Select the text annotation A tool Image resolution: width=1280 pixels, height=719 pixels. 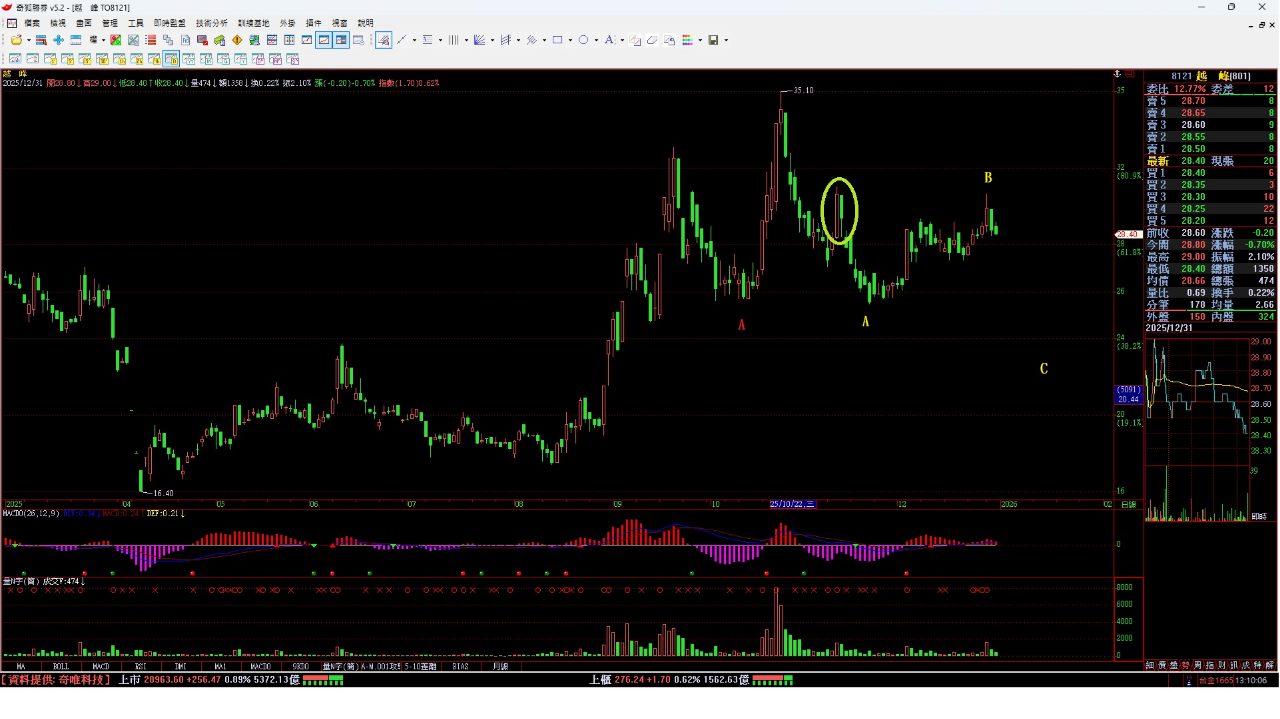[x=609, y=40]
